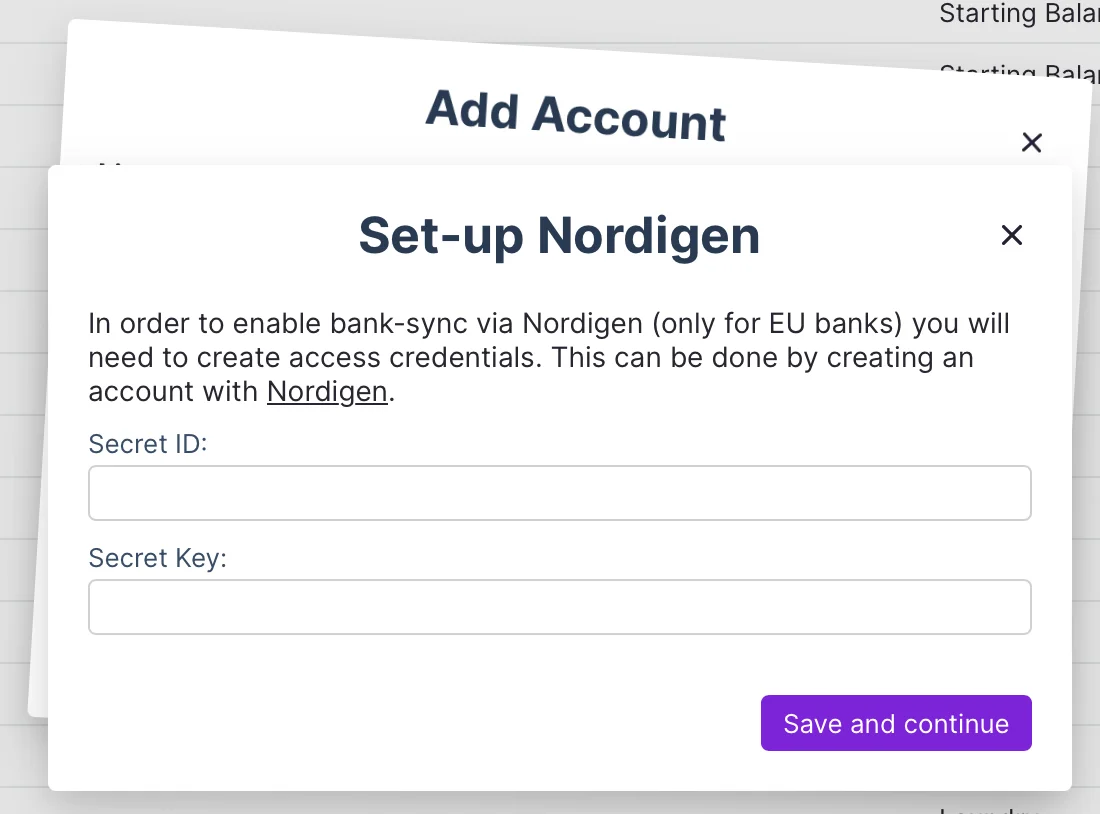Image resolution: width=1100 pixels, height=814 pixels.
Task: Click the "Secret ID:" label
Action: click(x=148, y=443)
